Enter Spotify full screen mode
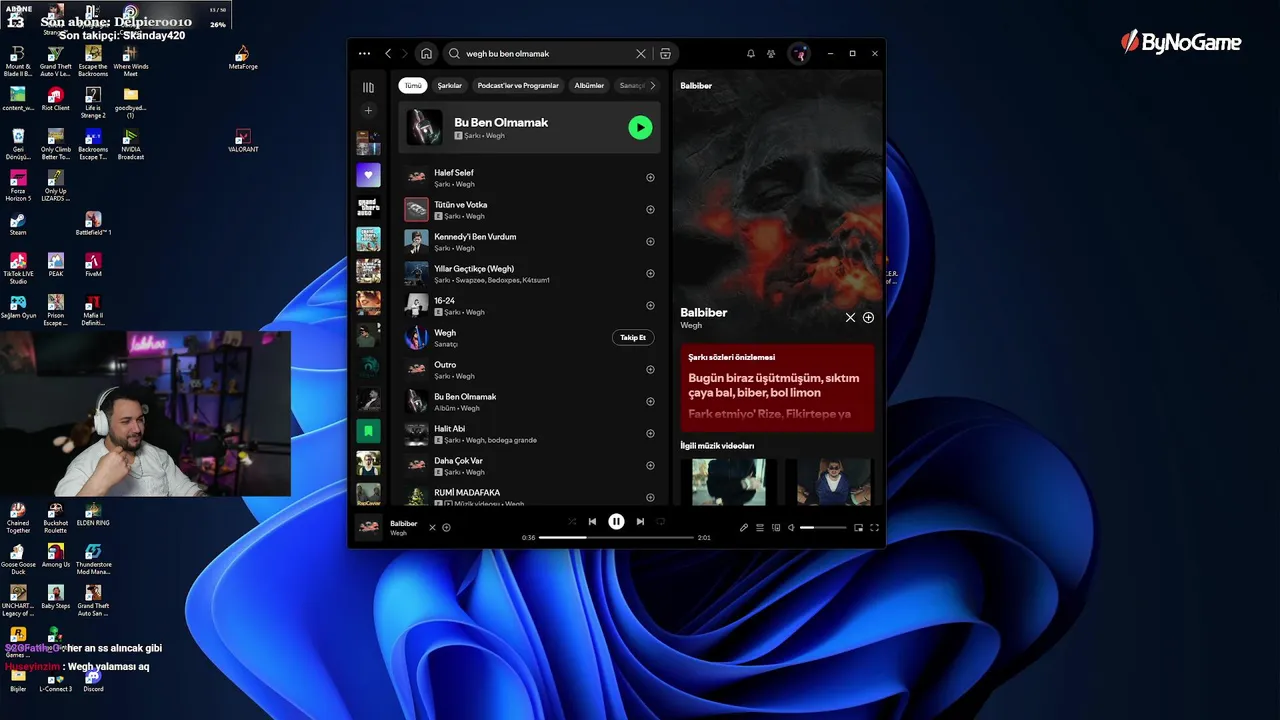The width and height of the screenshot is (1280, 720). pos(874,528)
